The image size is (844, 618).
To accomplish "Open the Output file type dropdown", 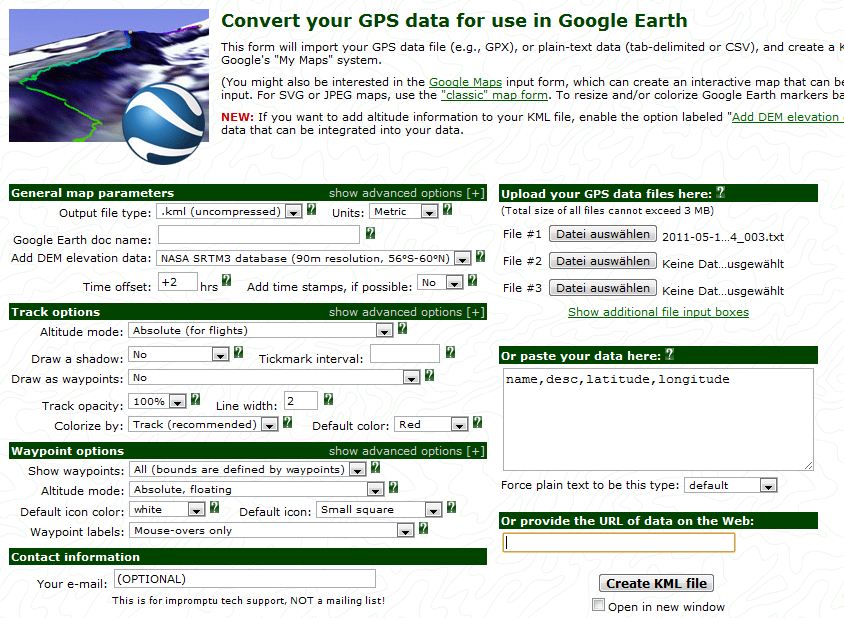I will tap(229, 212).
